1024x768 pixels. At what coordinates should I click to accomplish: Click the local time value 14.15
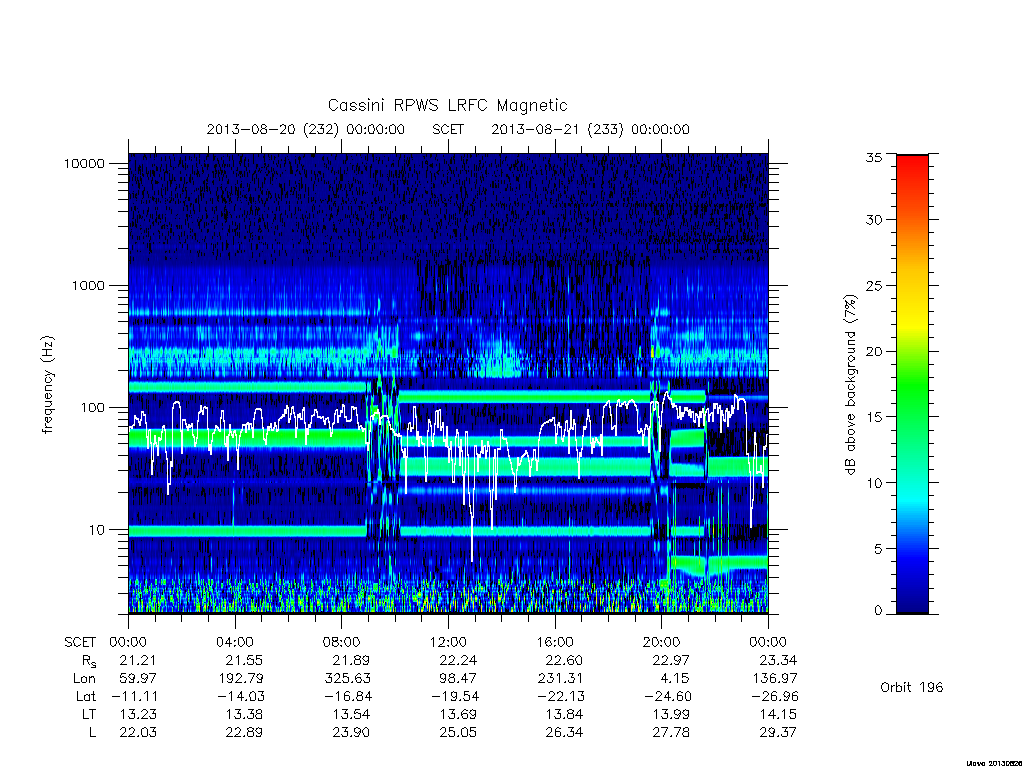(x=778, y=714)
